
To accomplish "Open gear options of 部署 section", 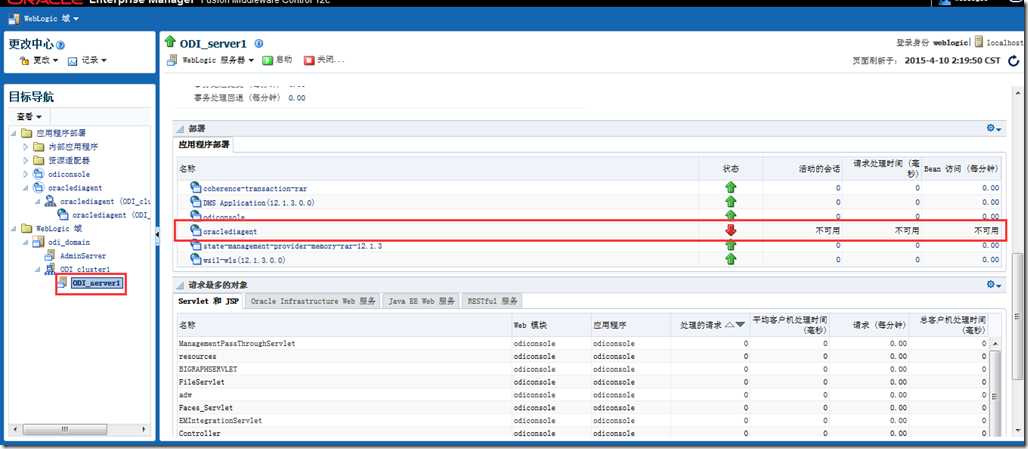I will point(994,128).
